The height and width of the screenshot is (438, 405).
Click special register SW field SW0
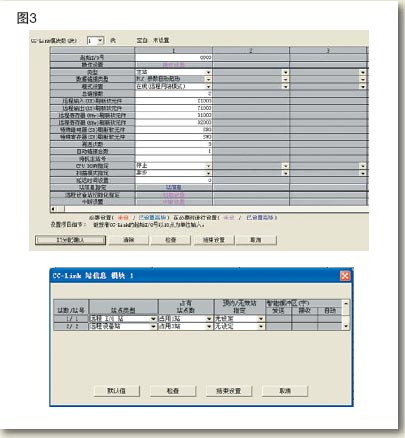[173, 137]
